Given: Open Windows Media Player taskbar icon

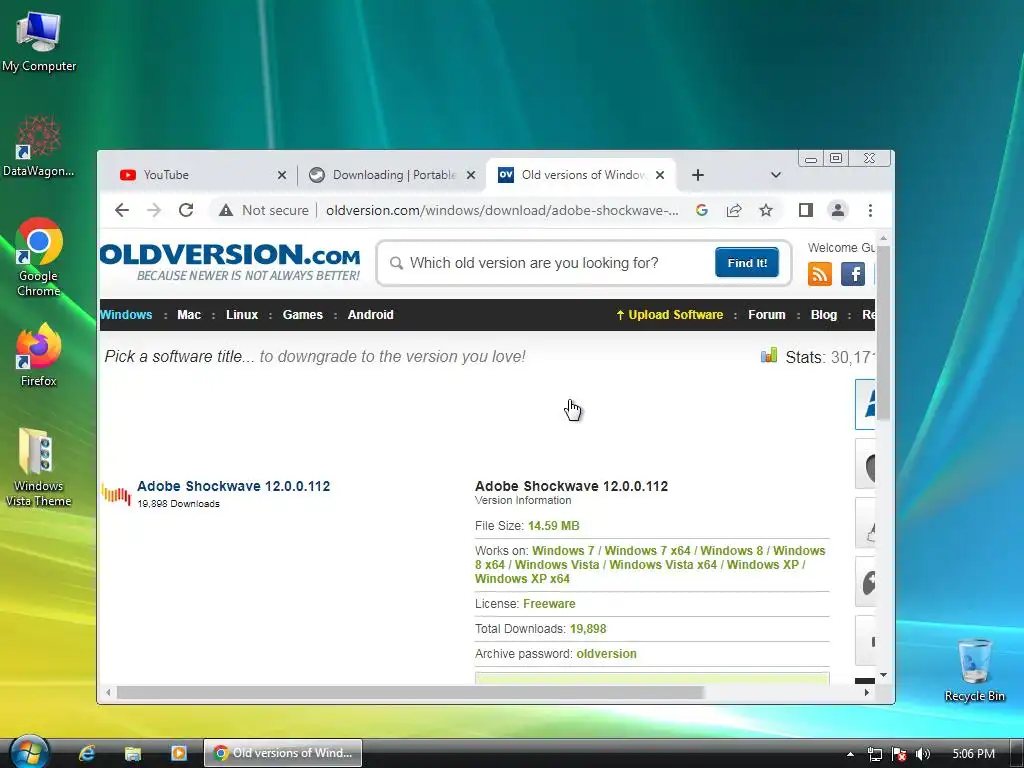Looking at the screenshot, I should point(178,753).
